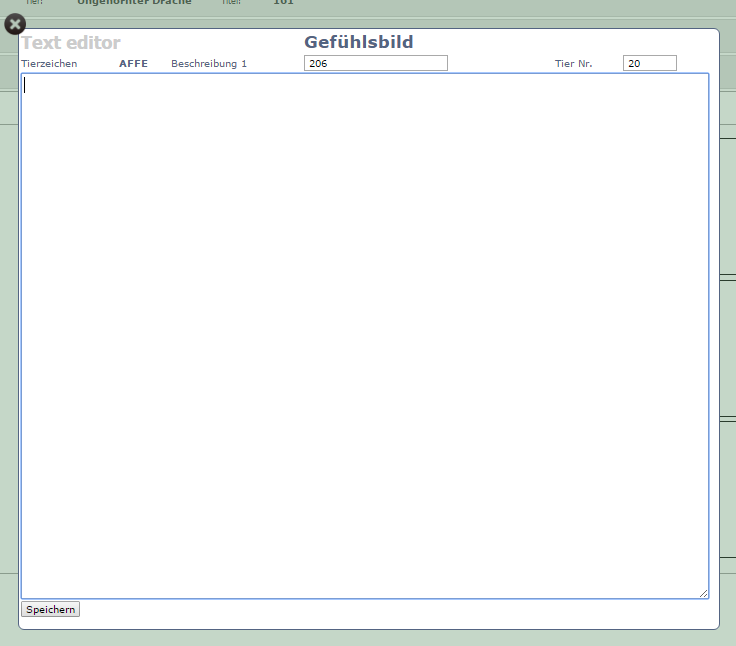Viewport: 736px width, 646px height.
Task: Click the Tier Nr. label
Action: pyautogui.click(x=574, y=64)
